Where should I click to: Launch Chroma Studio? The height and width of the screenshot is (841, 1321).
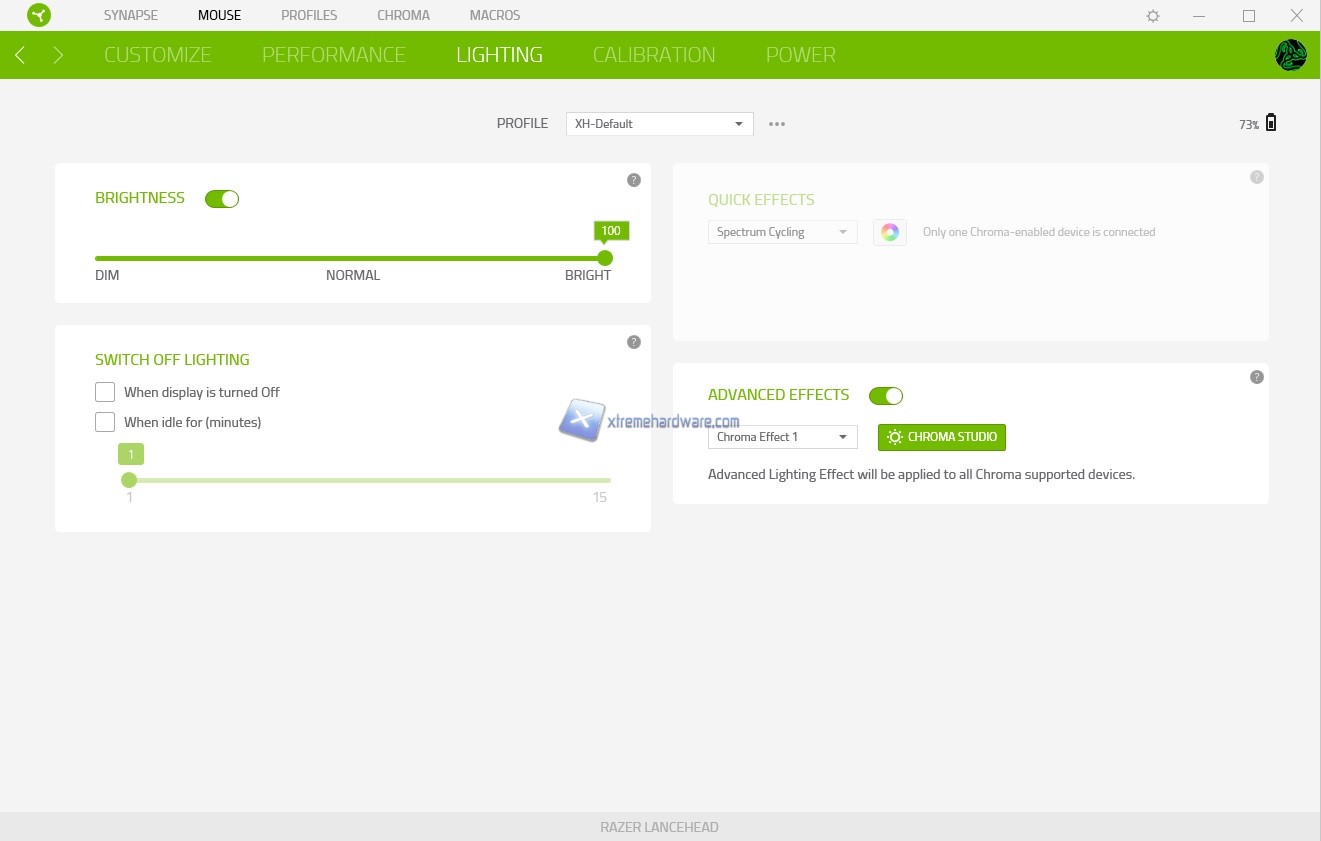pyautogui.click(x=941, y=437)
